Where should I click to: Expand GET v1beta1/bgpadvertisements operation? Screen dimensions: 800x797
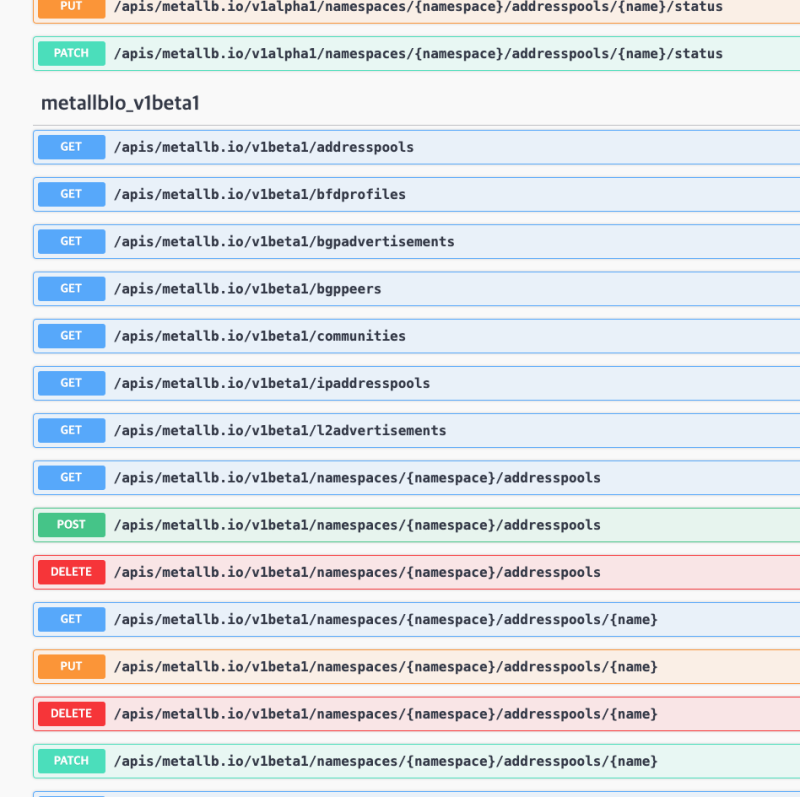[416, 241]
